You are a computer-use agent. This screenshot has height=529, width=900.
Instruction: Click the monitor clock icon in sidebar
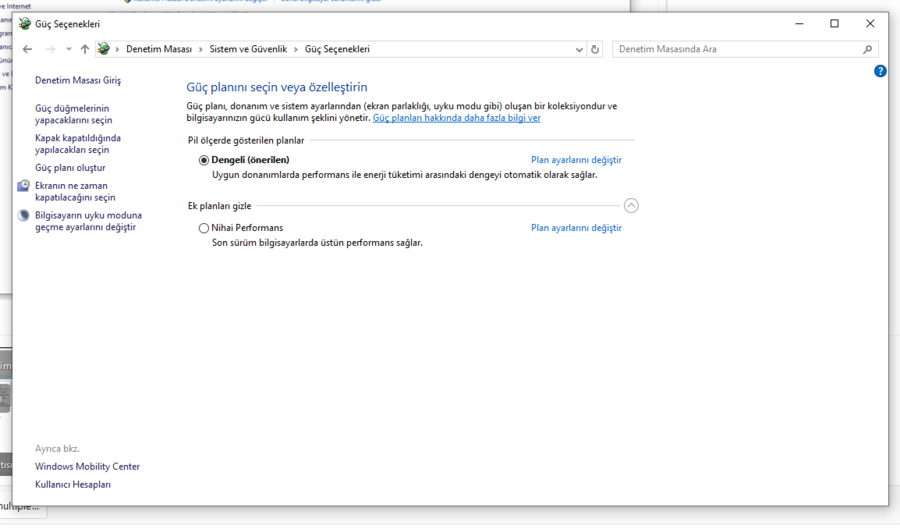24,186
